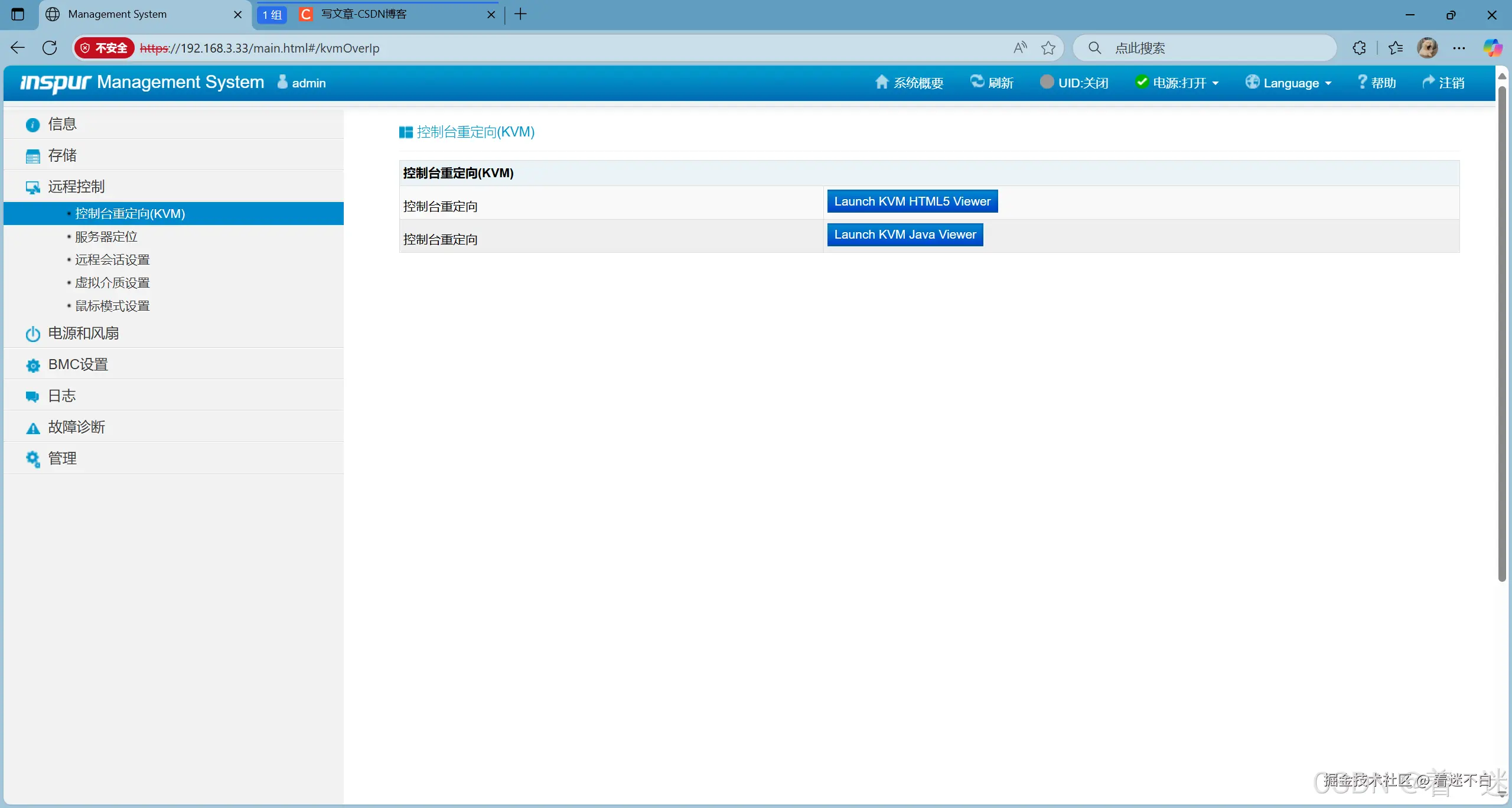Click the 帮助 question mark icon

1362,82
